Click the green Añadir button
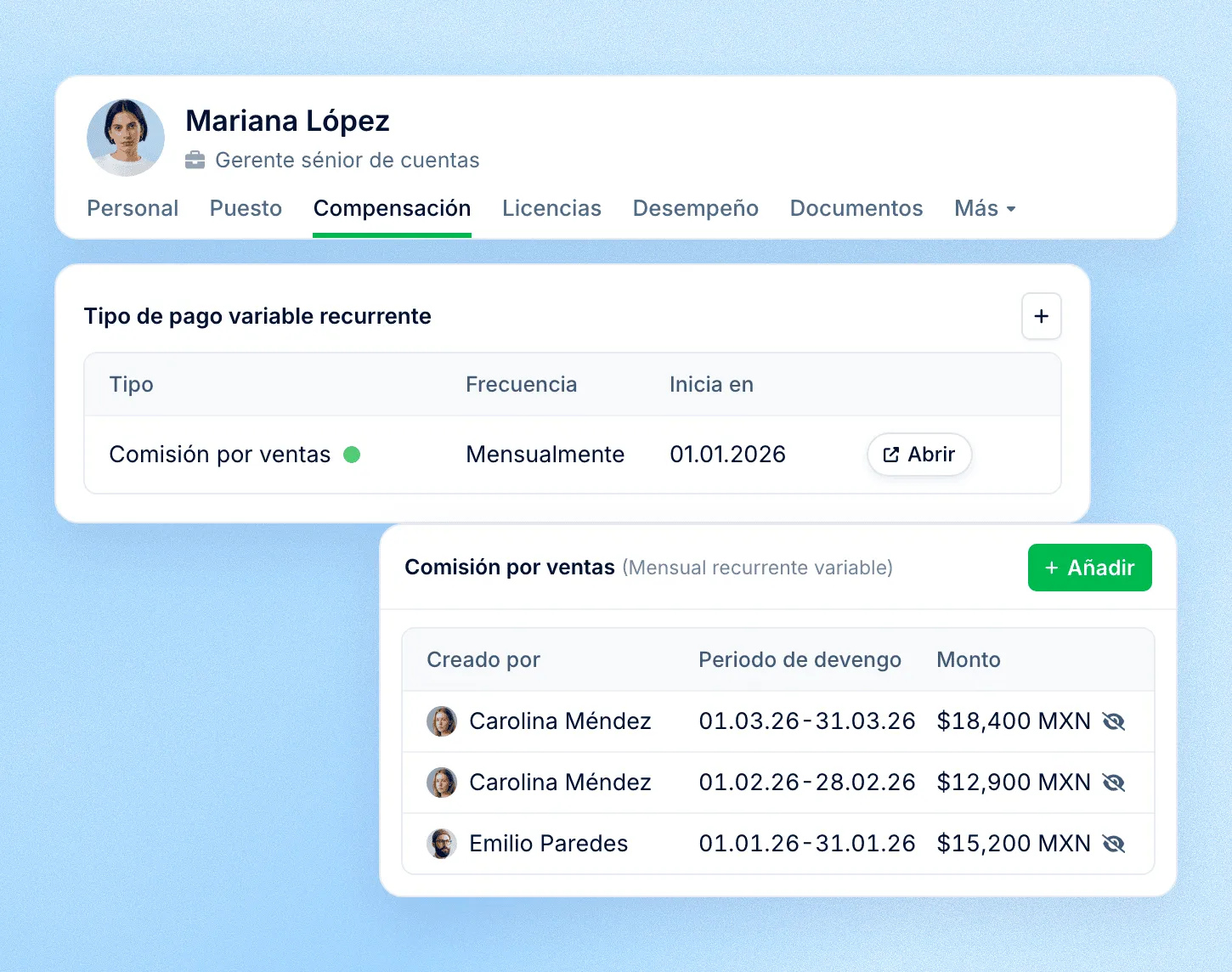This screenshot has width=1232, height=972. (x=1089, y=568)
